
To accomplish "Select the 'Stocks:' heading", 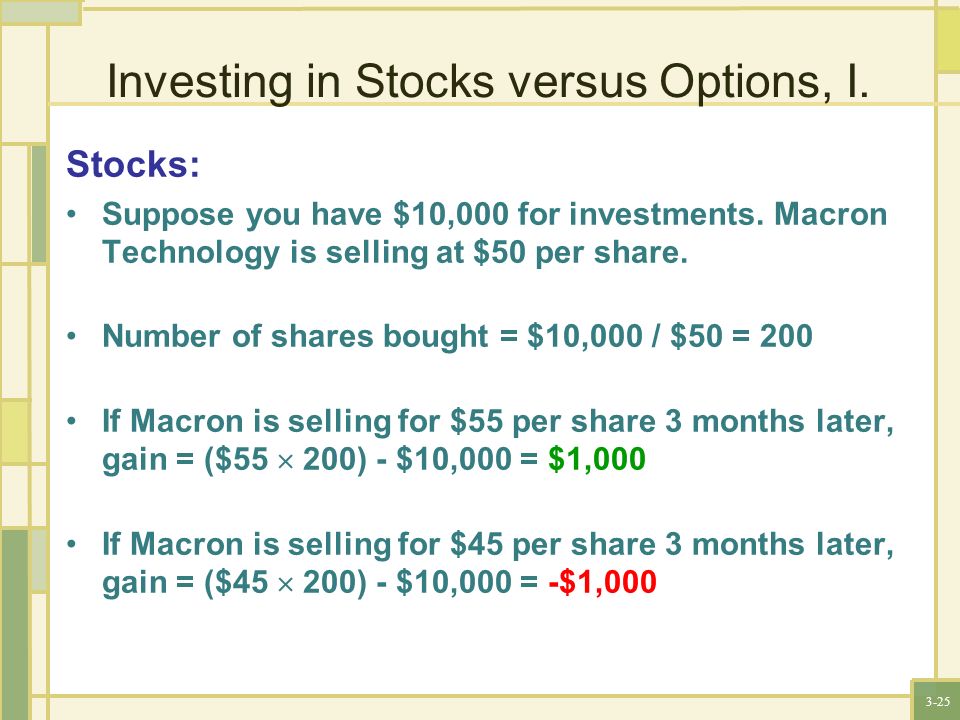I will point(133,164).
